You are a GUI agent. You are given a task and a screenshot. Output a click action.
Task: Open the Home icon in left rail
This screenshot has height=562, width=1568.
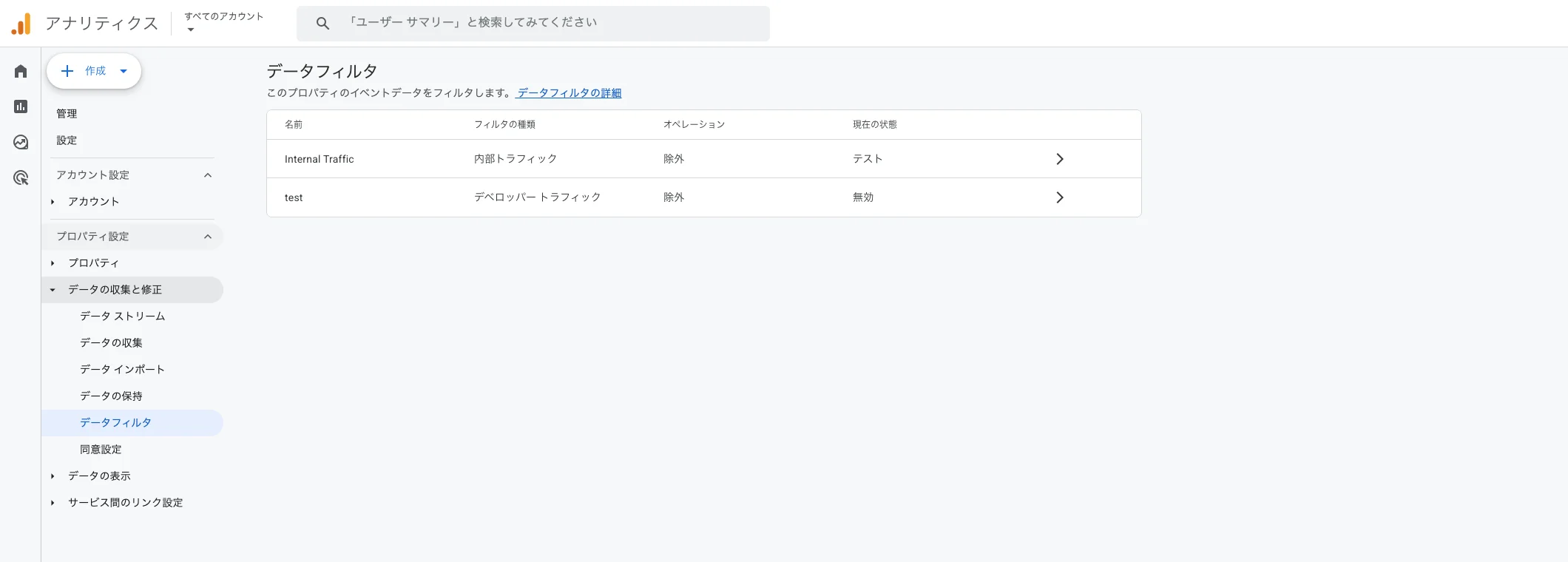[x=21, y=71]
